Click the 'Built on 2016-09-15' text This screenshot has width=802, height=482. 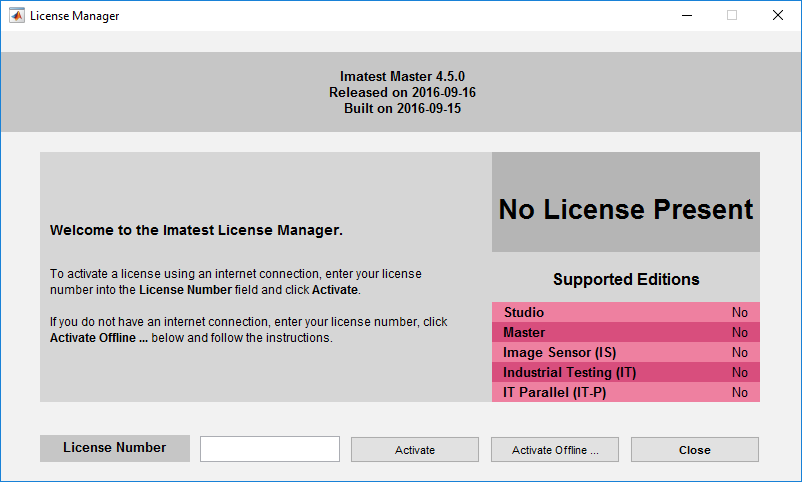pos(402,108)
